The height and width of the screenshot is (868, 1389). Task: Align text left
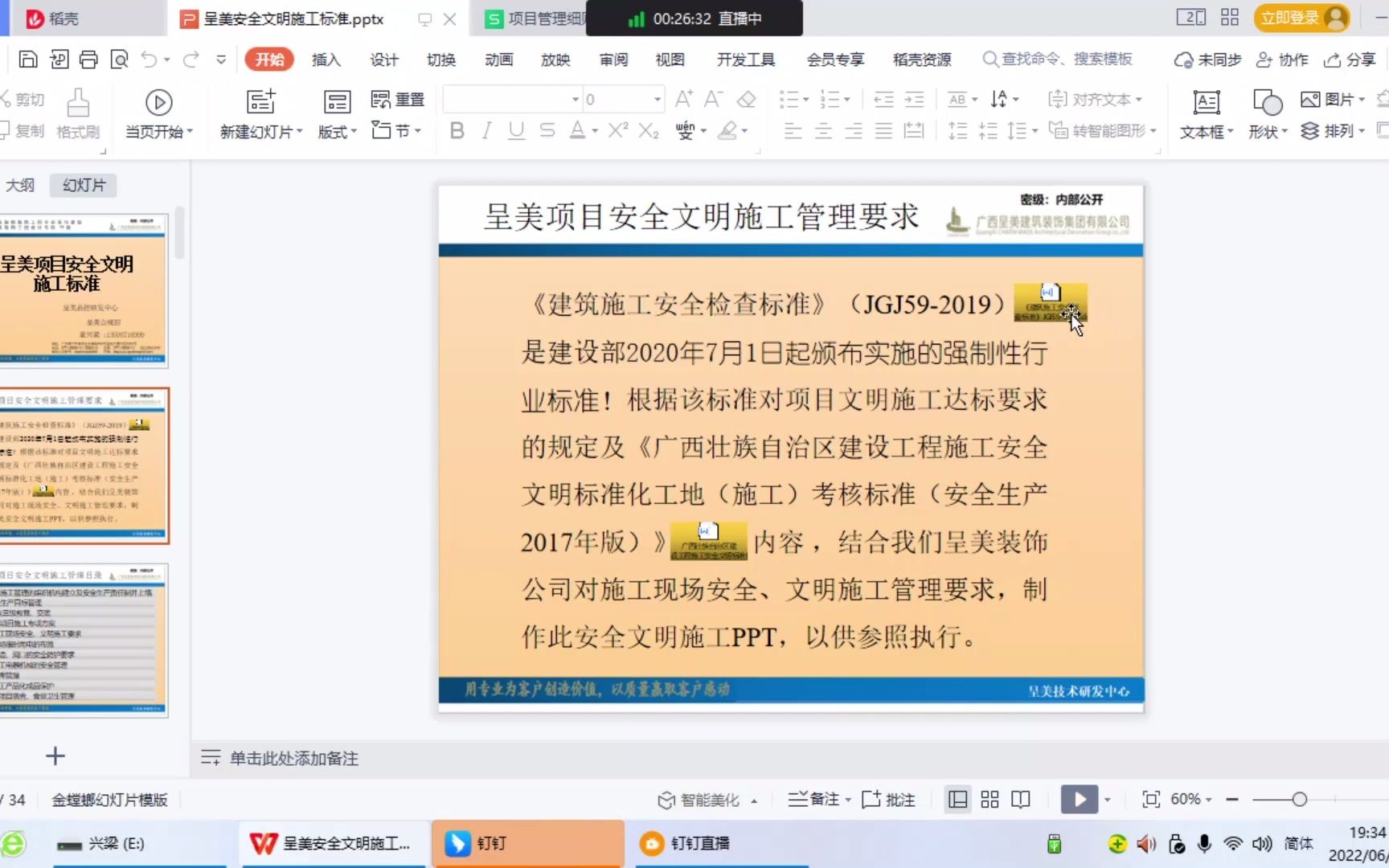[x=793, y=130]
